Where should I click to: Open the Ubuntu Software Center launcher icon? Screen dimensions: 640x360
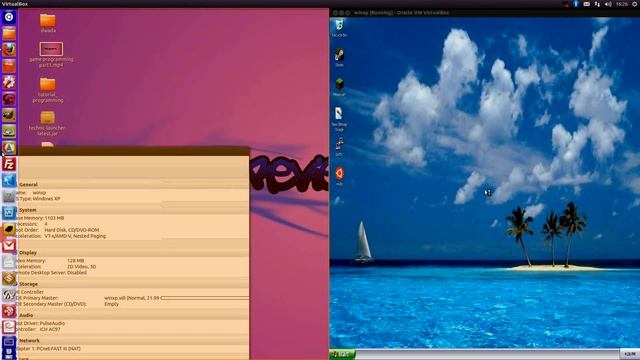tap(9, 66)
